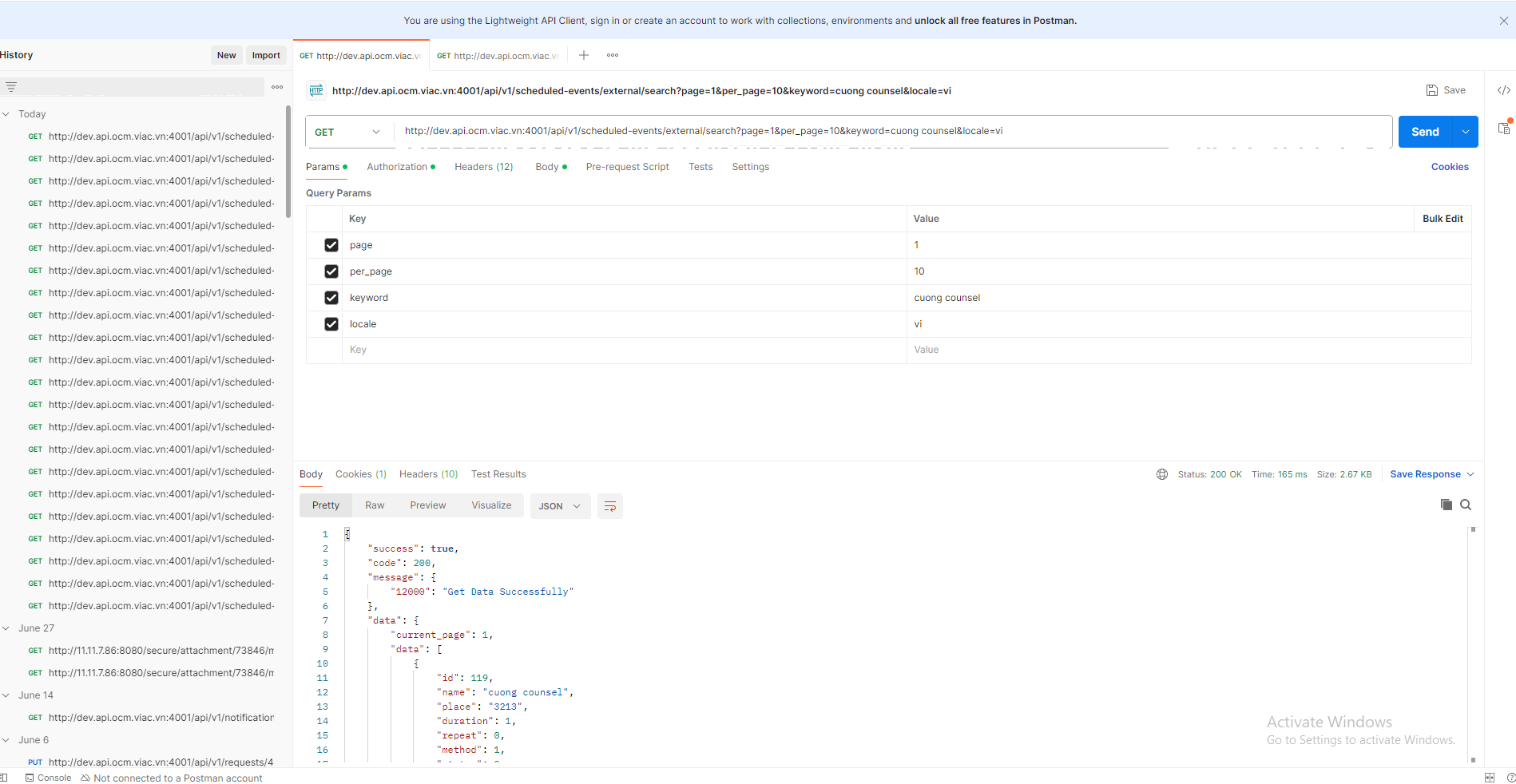The width and height of the screenshot is (1516, 784).
Task: Open the Console panel
Action: coord(48,778)
